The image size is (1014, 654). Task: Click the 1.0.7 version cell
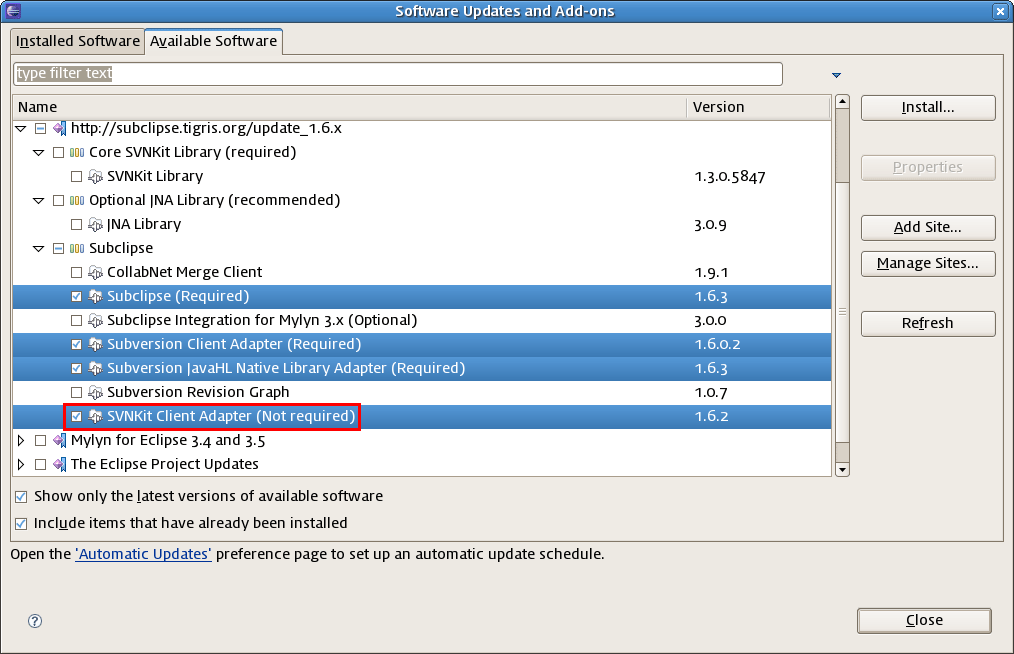coord(711,392)
